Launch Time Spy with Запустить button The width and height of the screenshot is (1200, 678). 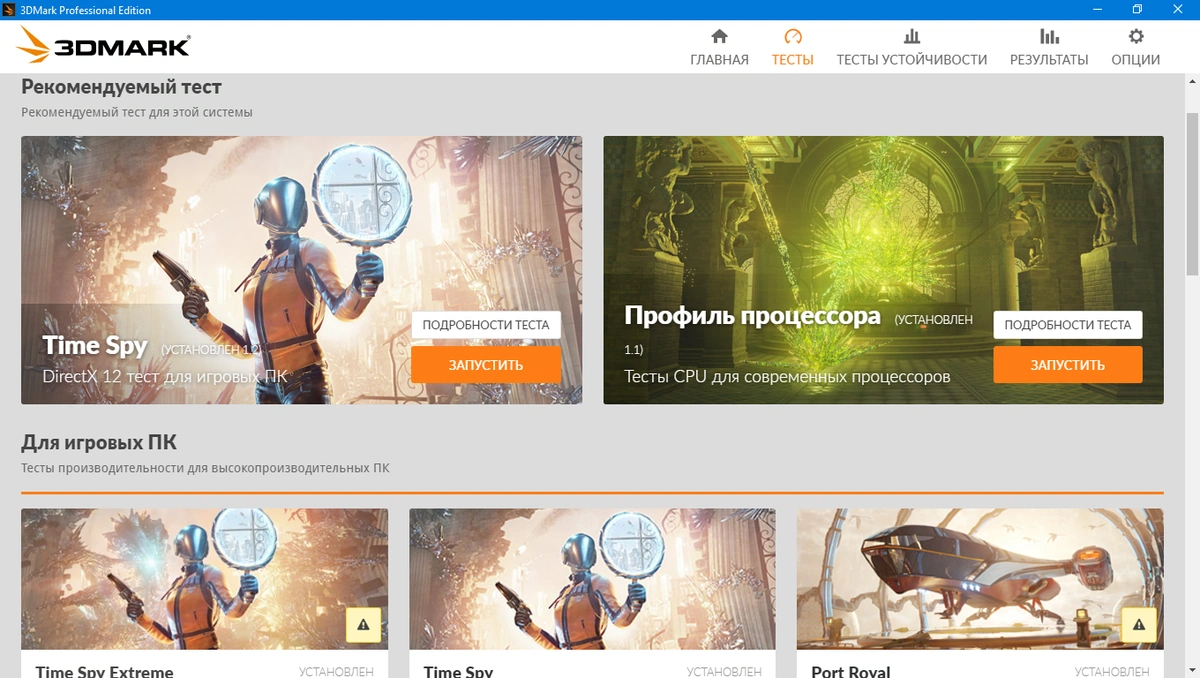pos(486,365)
